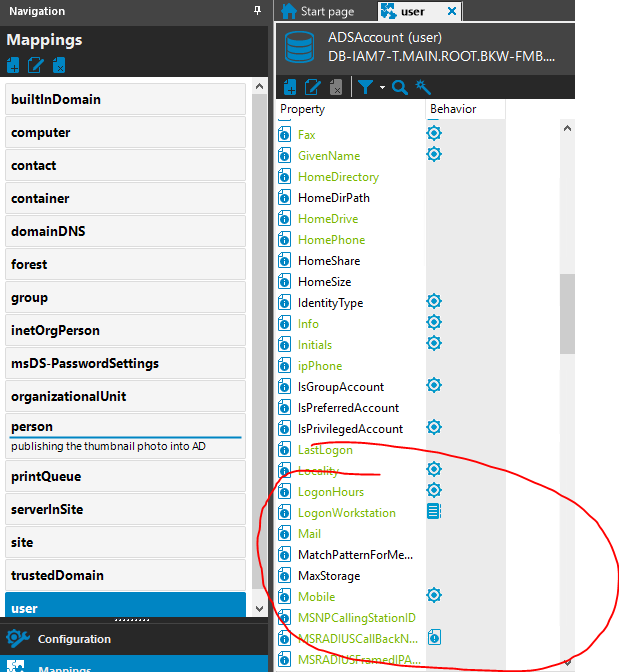The image size is (619, 672).
Task: Click the Property column header
Action: [350, 109]
